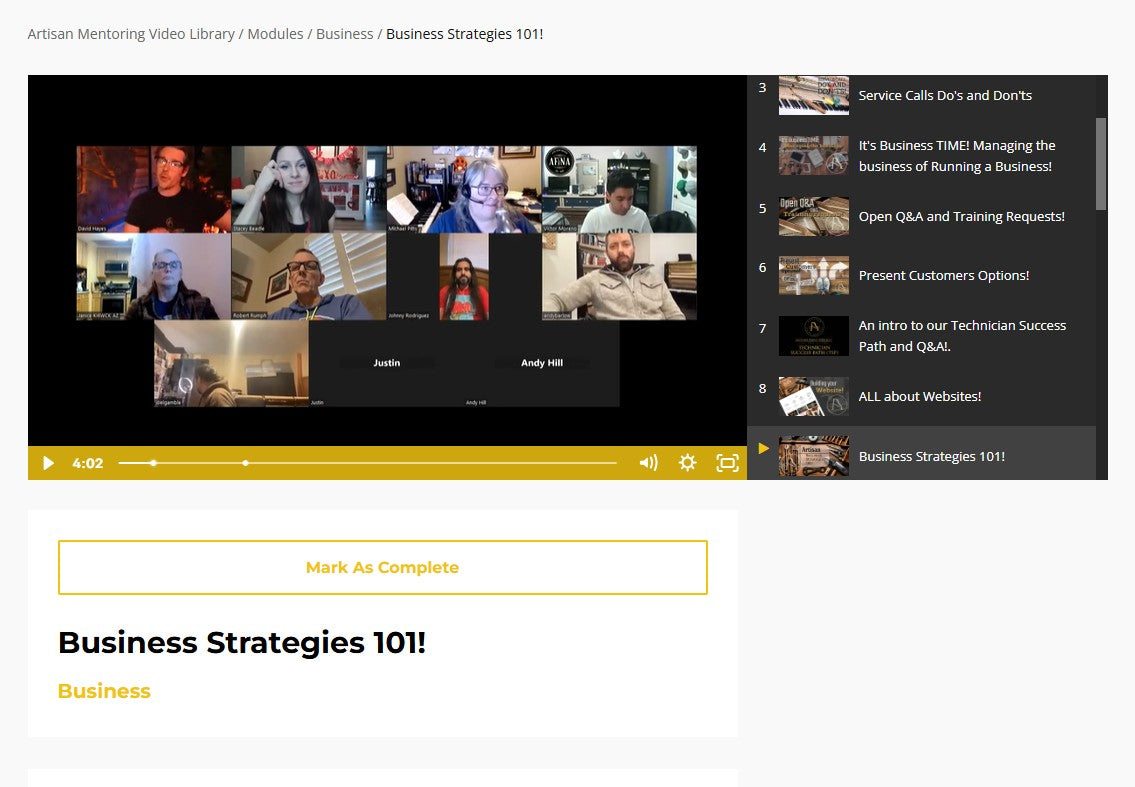The height and width of the screenshot is (787, 1135).
Task: Open It's Business TIME playlist item
Action: coord(956,156)
